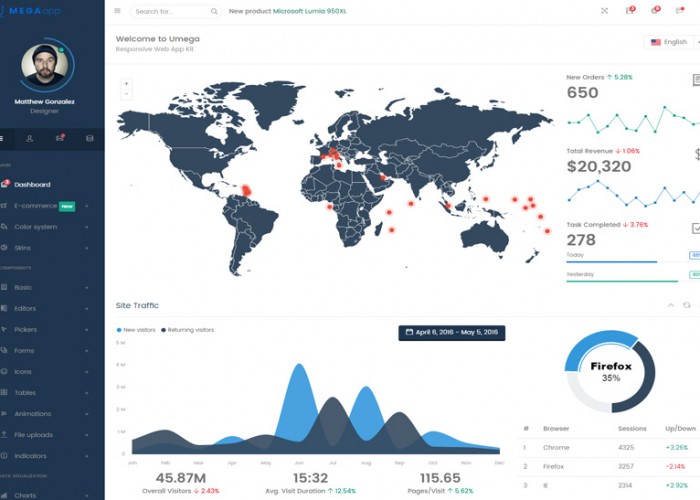Expand the Basic components submenu arrow
The height and width of the screenshot is (500, 700).
coord(87,288)
